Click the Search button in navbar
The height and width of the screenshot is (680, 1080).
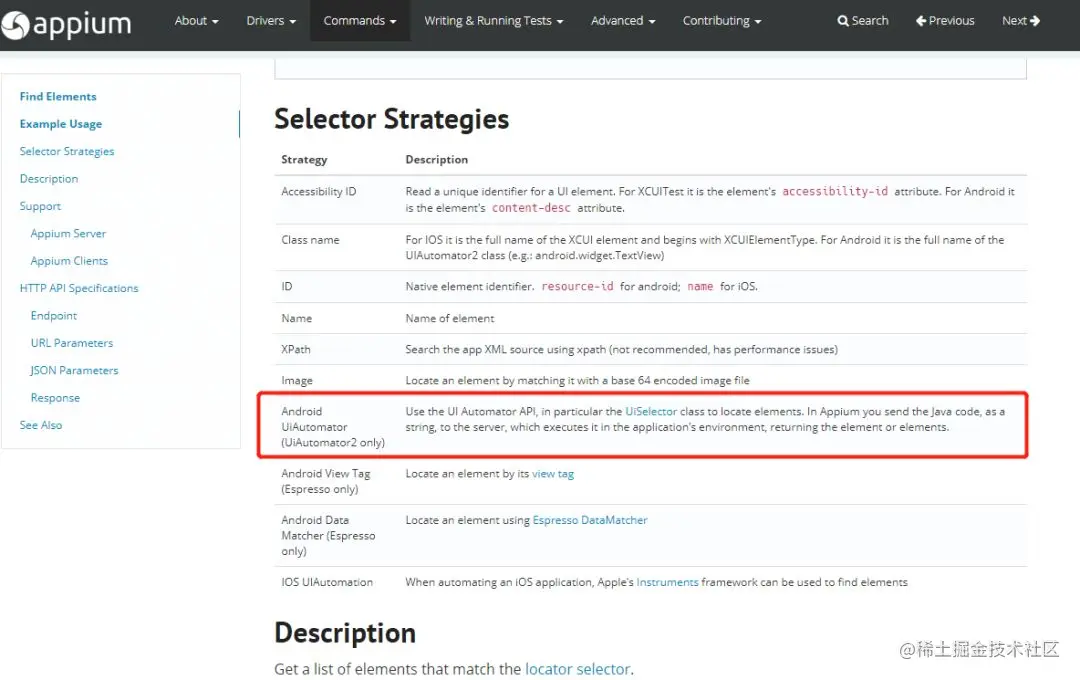tap(862, 21)
